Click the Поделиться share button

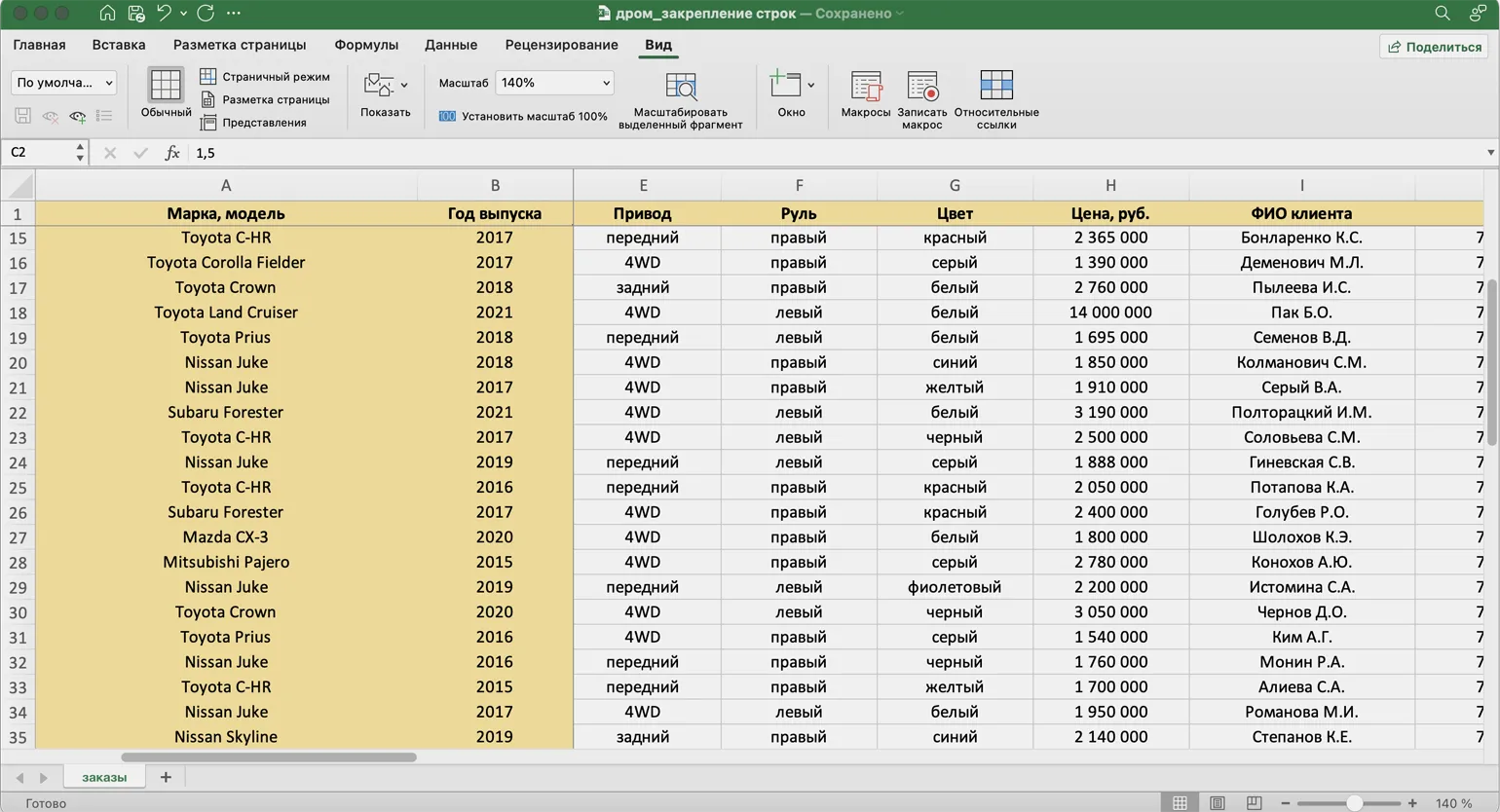(1434, 47)
